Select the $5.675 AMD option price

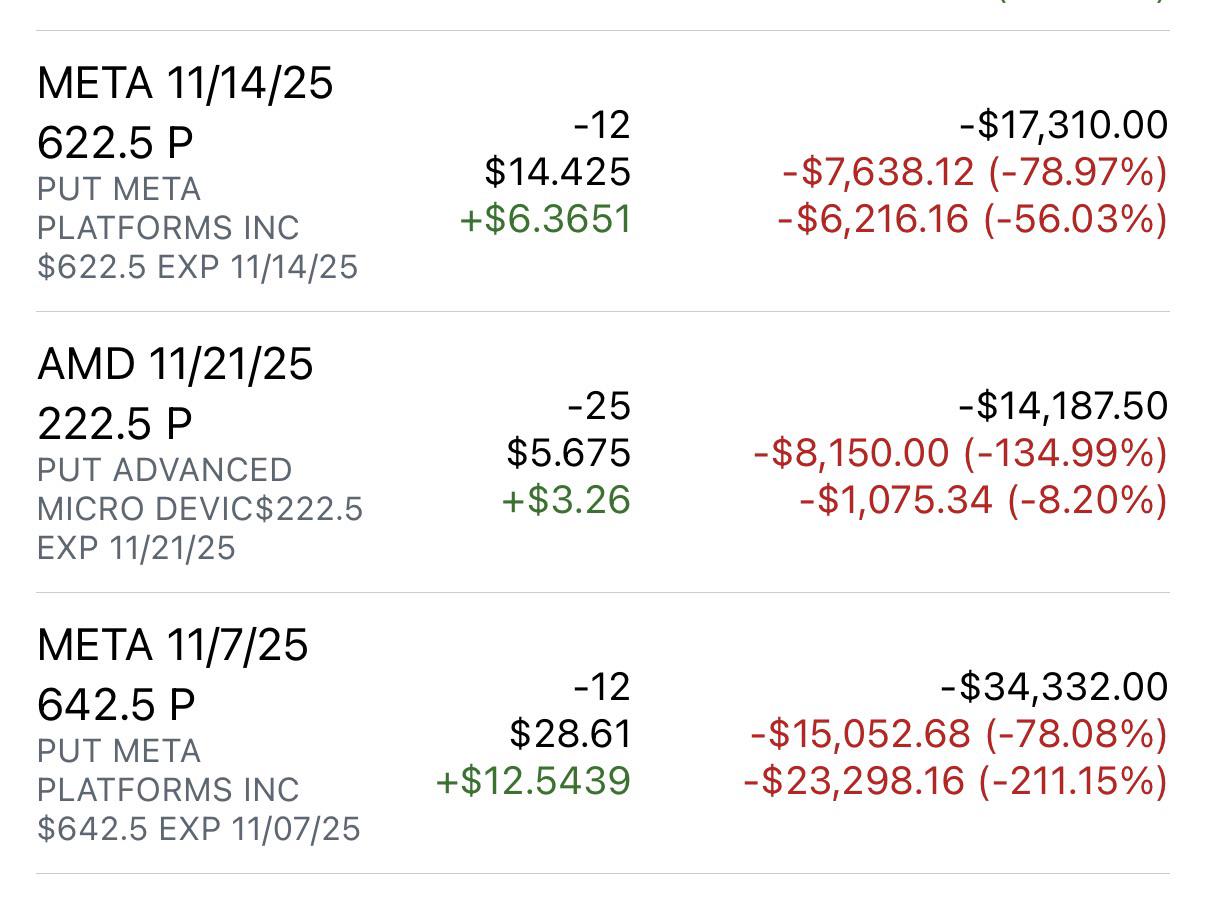pyautogui.click(x=568, y=453)
